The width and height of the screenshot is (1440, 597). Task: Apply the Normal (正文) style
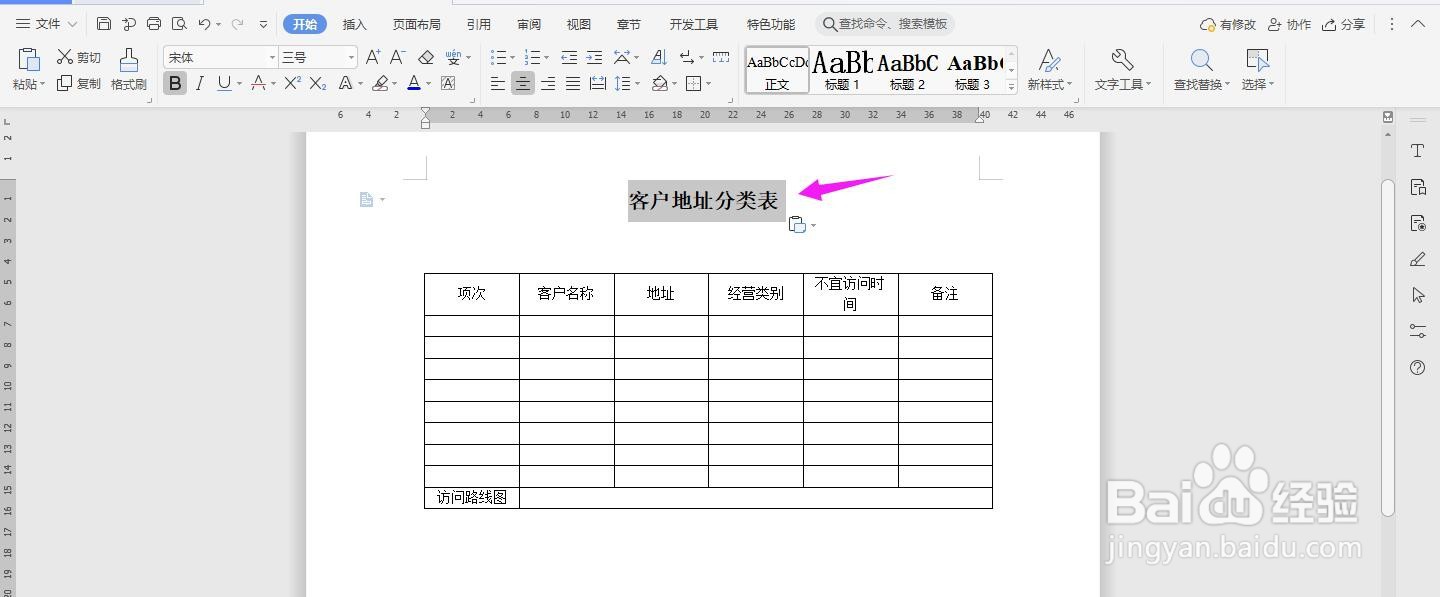point(777,70)
